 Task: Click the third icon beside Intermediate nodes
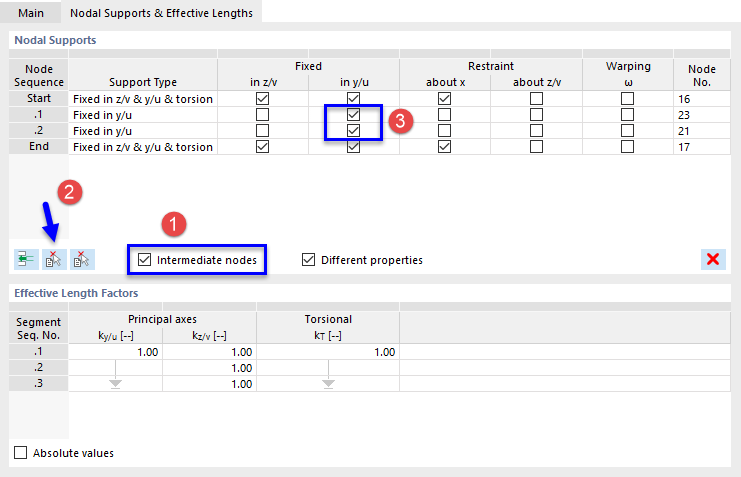click(x=81, y=260)
